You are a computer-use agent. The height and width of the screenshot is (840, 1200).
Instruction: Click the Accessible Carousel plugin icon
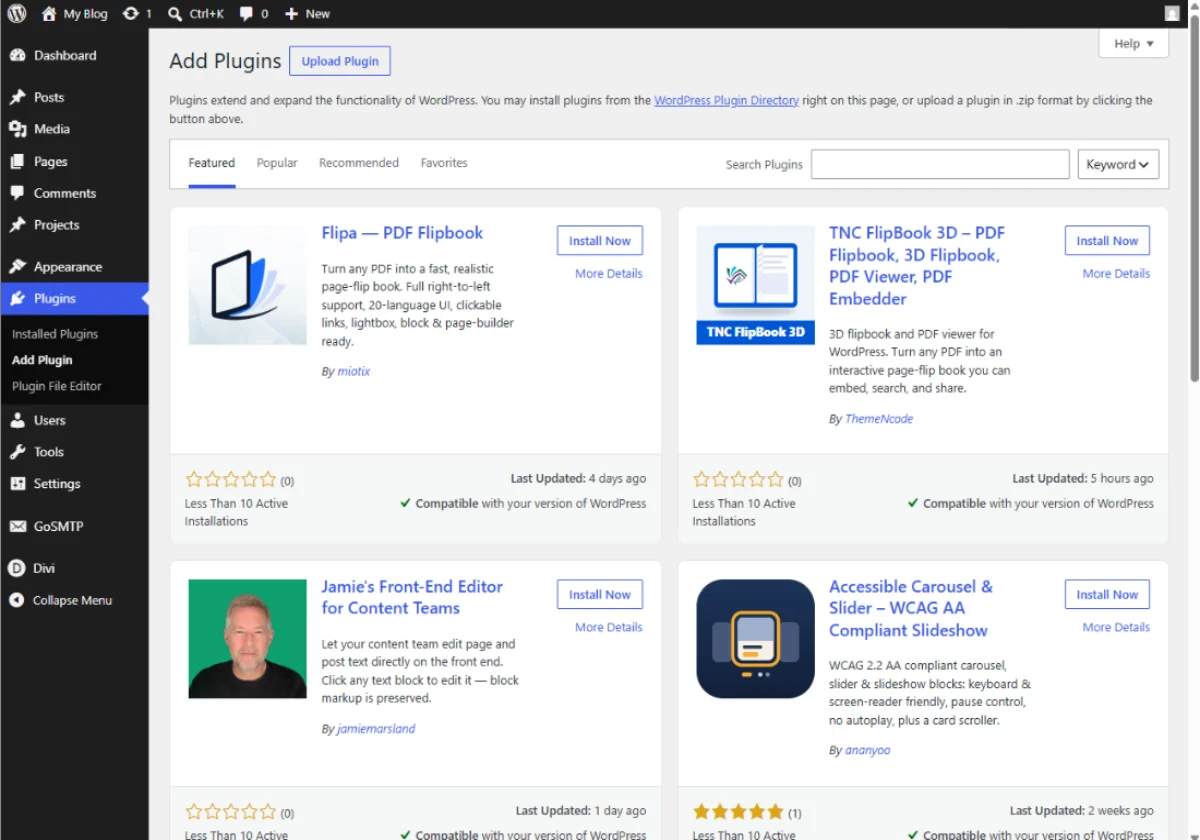tap(756, 639)
